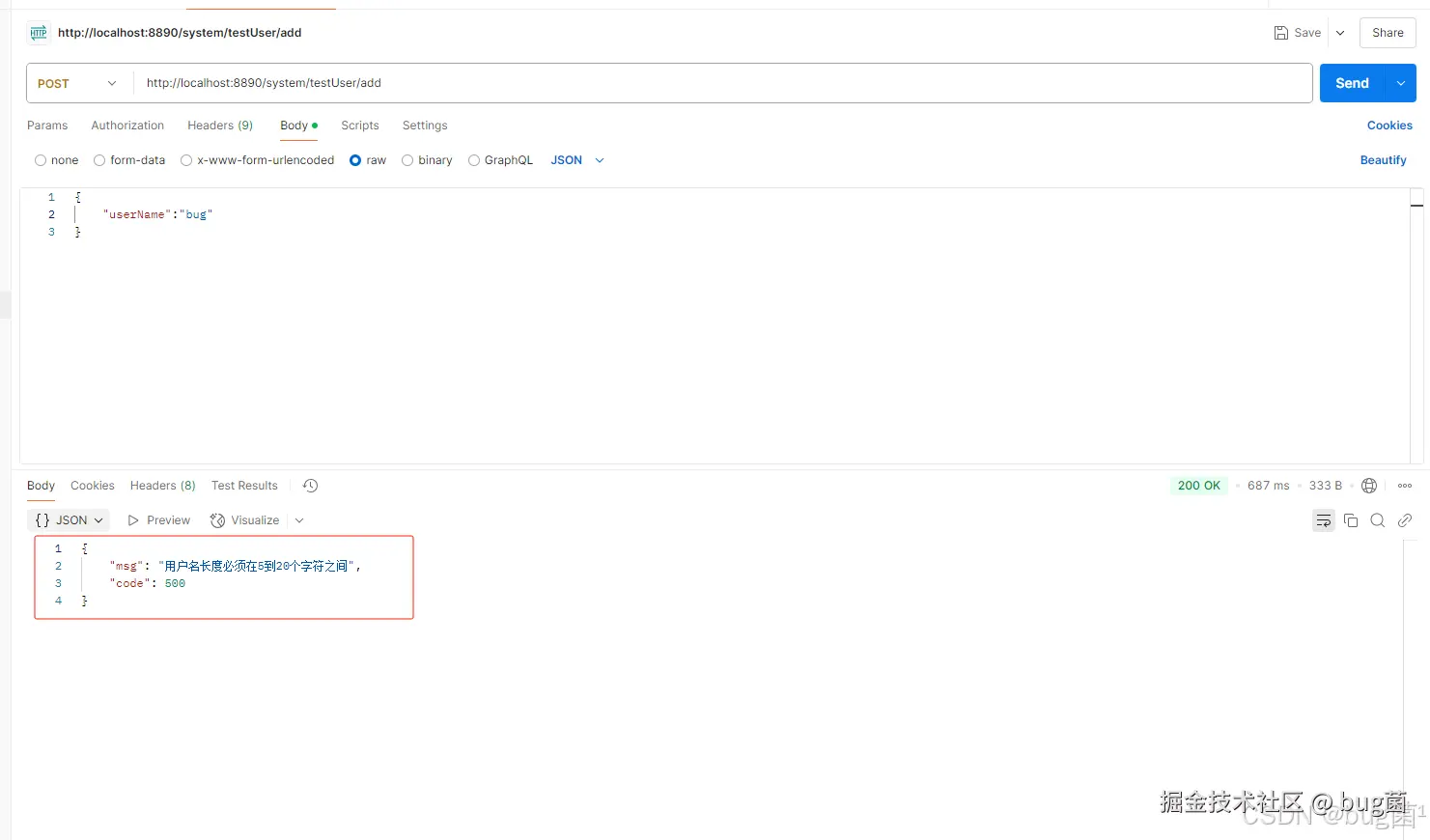Screen dimensions: 1430x840
Task: Toggle response line wrap icon
Action: click(1324, 520)
